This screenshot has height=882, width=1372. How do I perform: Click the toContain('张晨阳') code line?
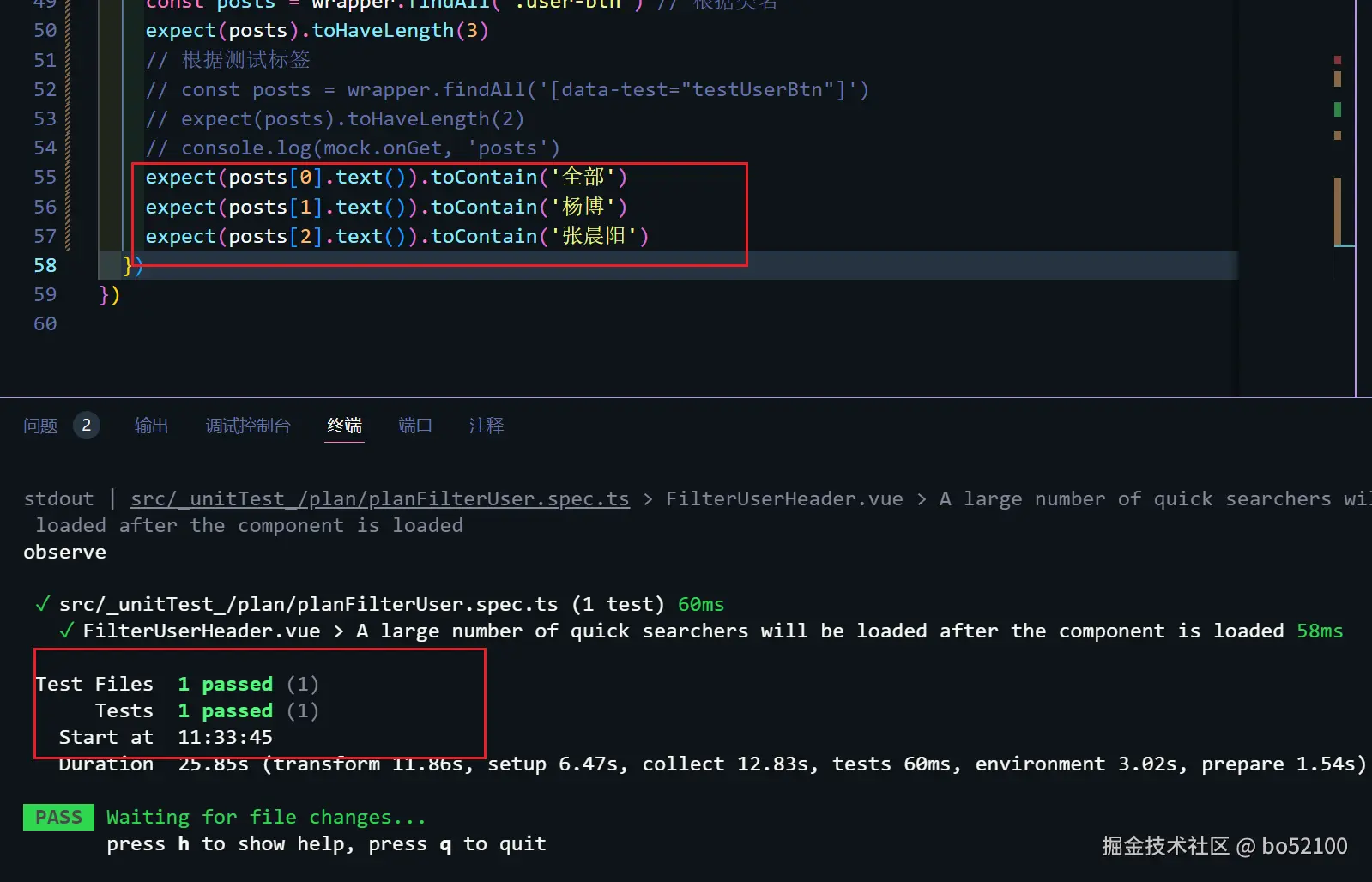[397, 237]
